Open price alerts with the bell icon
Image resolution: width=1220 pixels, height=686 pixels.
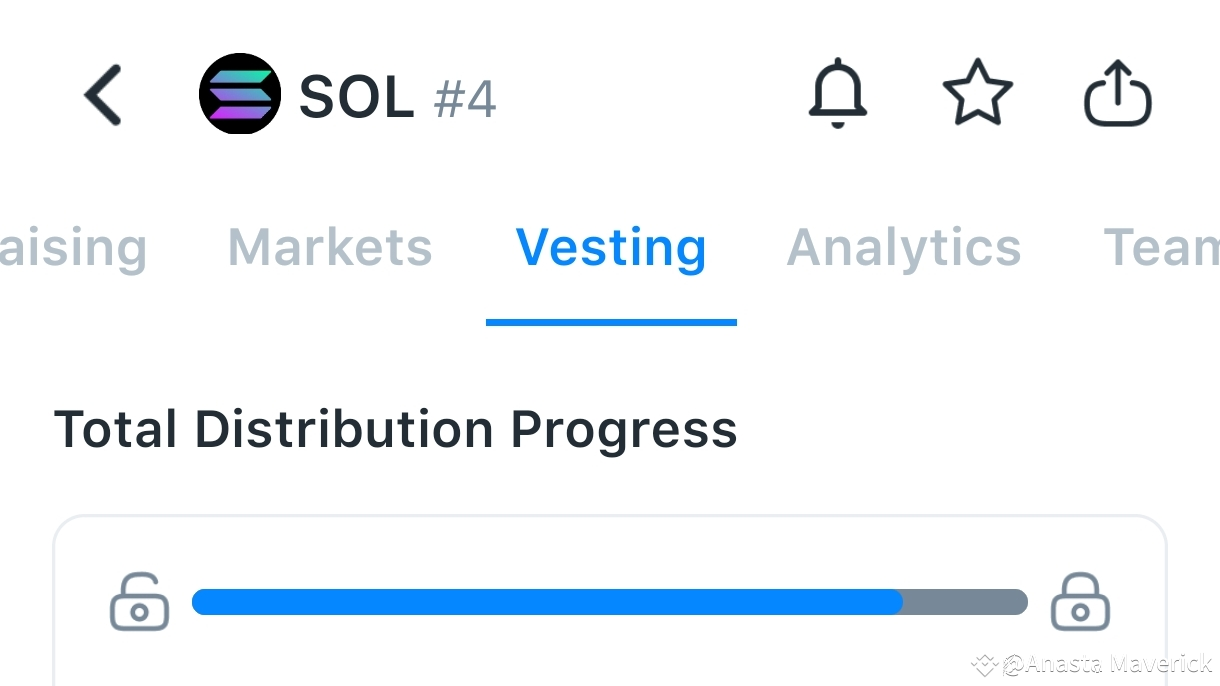(837, 95)
